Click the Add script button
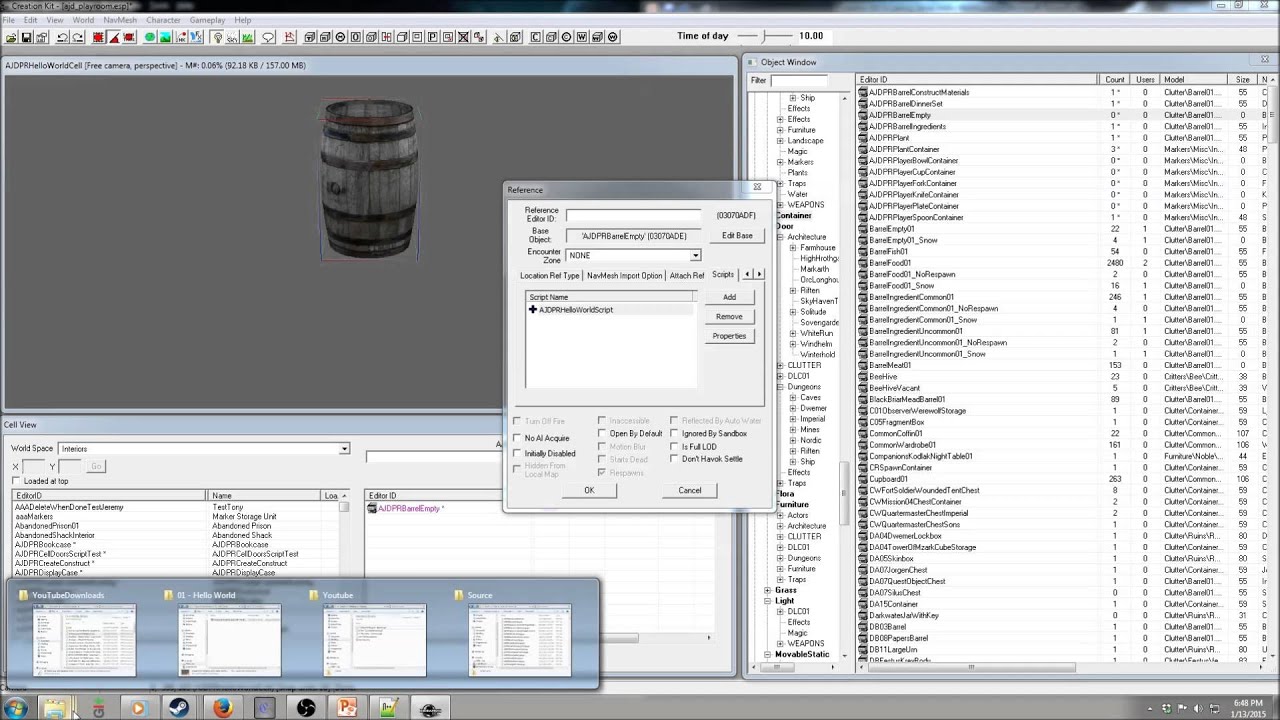 729,297
